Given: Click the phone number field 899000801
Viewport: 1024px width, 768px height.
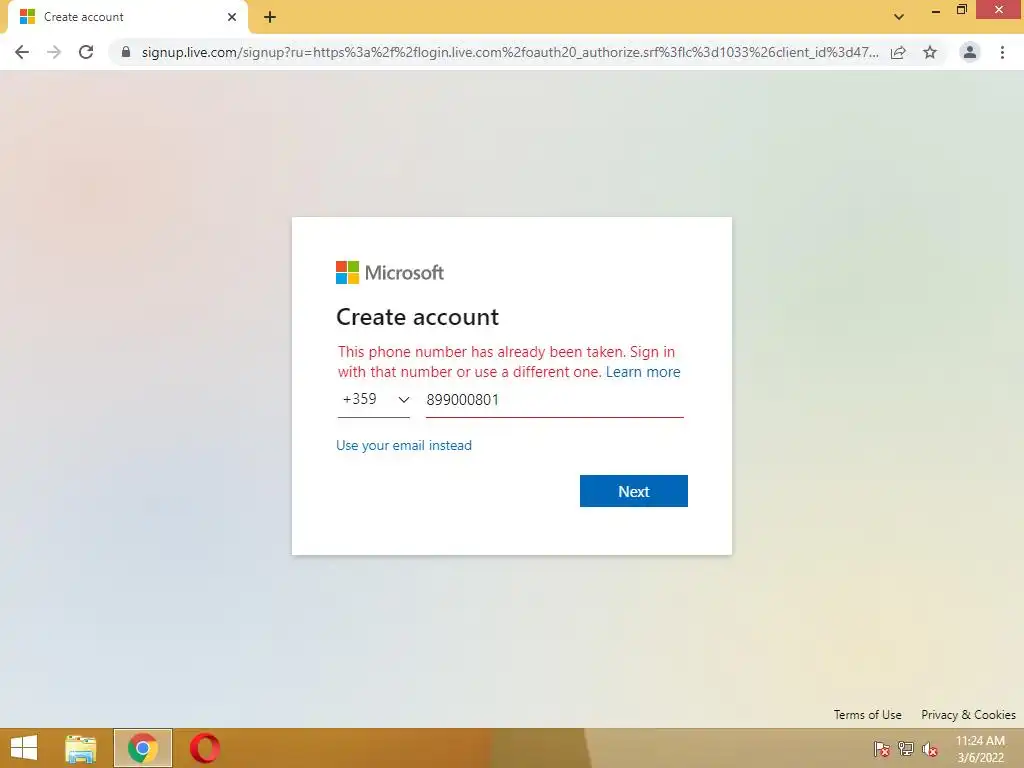Looking at the screenshot, I should click(x=554, y=400).
